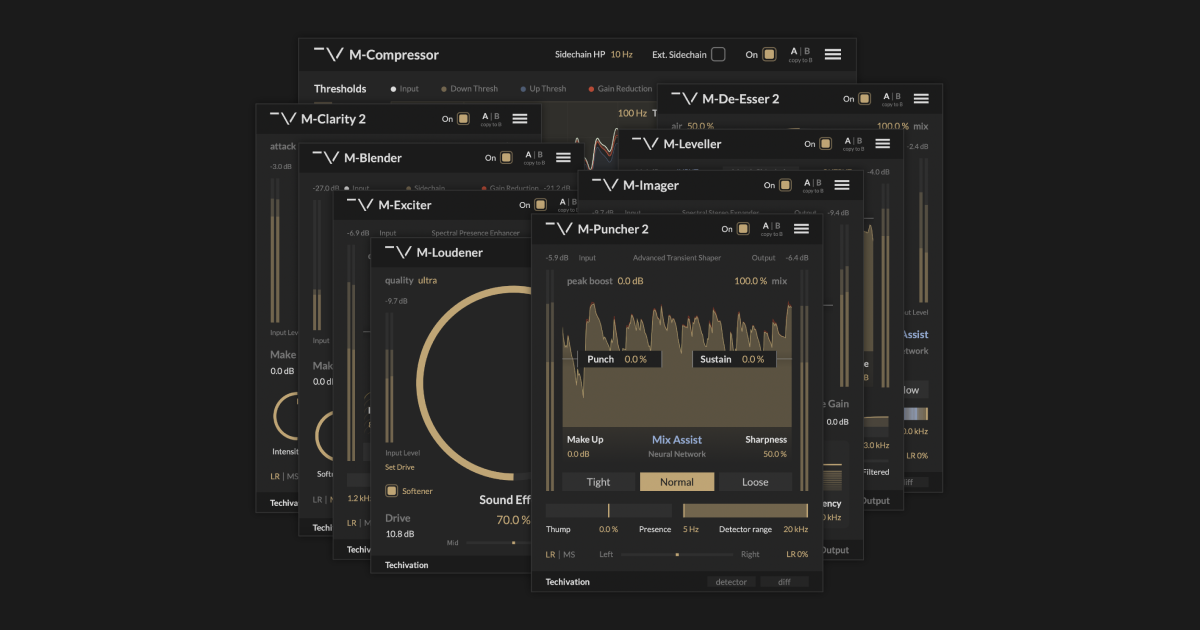
Task: Open the Detector range 20 kHz selector
Action: (795, 529)
